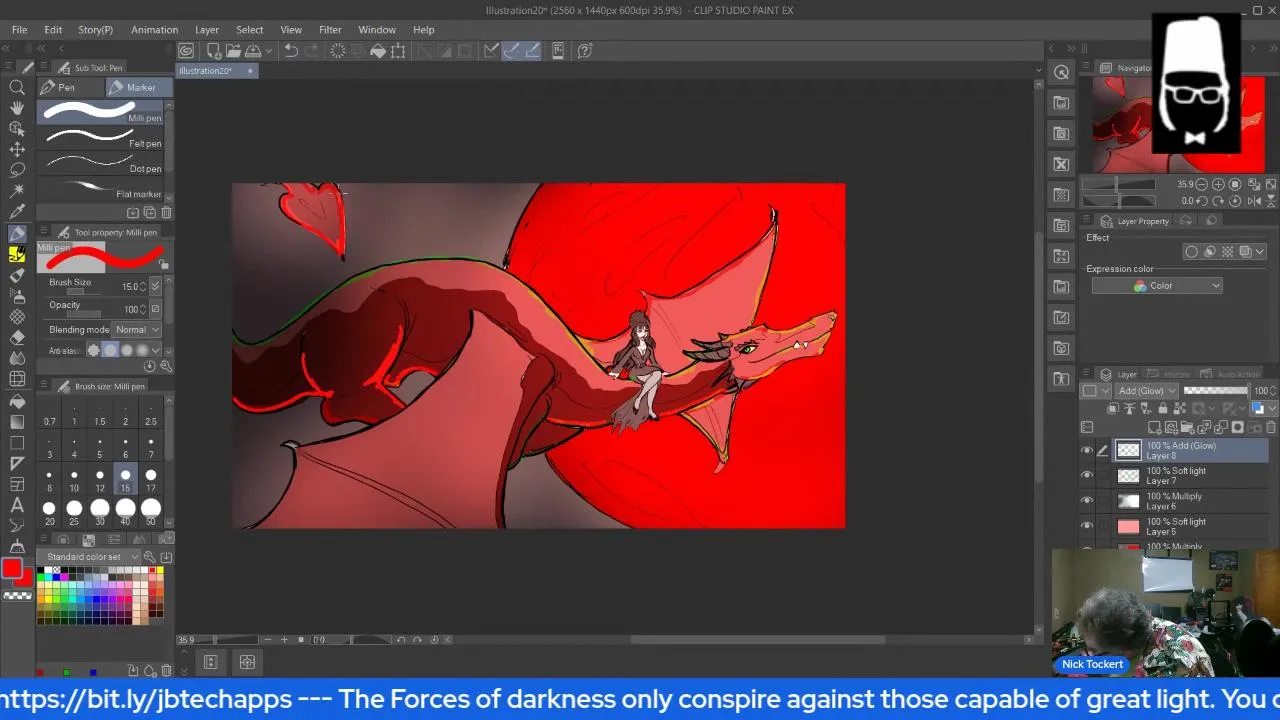The width and height of the screenshot is (1280, 720).
Task: Delete sub tool with trash icon
Action: pos(166,212)
